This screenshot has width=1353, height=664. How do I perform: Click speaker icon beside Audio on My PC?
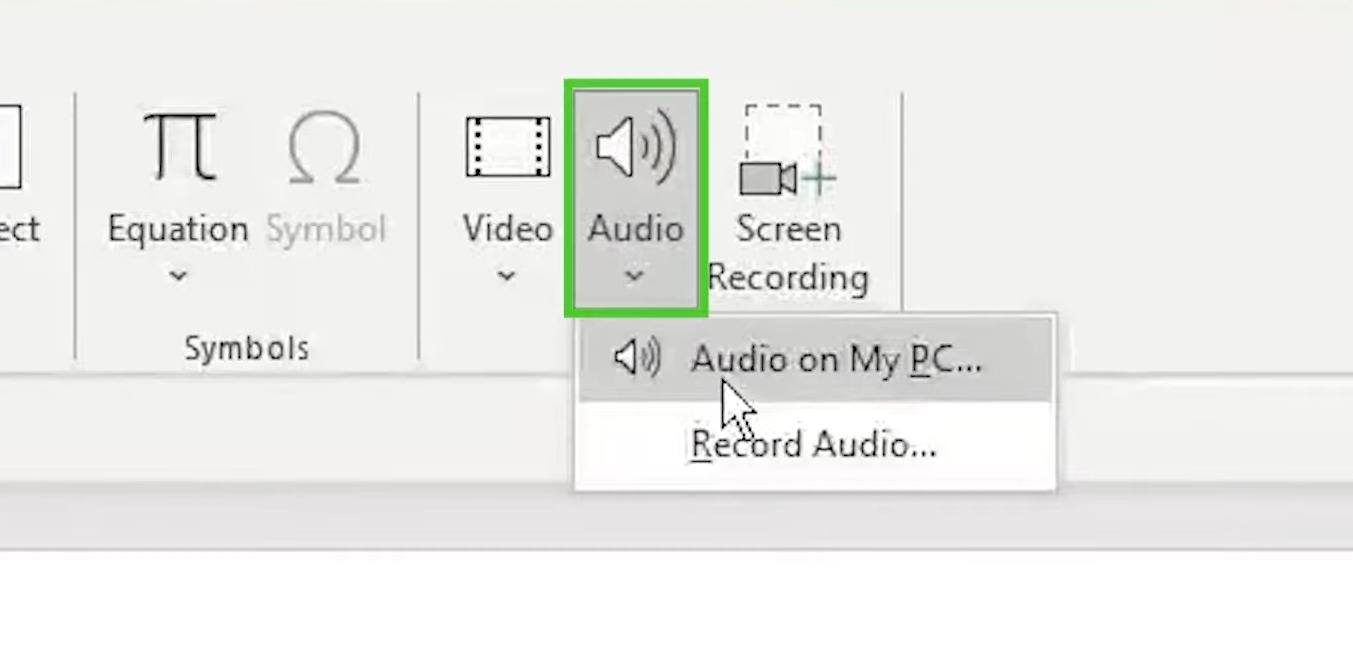pos(636,358)
